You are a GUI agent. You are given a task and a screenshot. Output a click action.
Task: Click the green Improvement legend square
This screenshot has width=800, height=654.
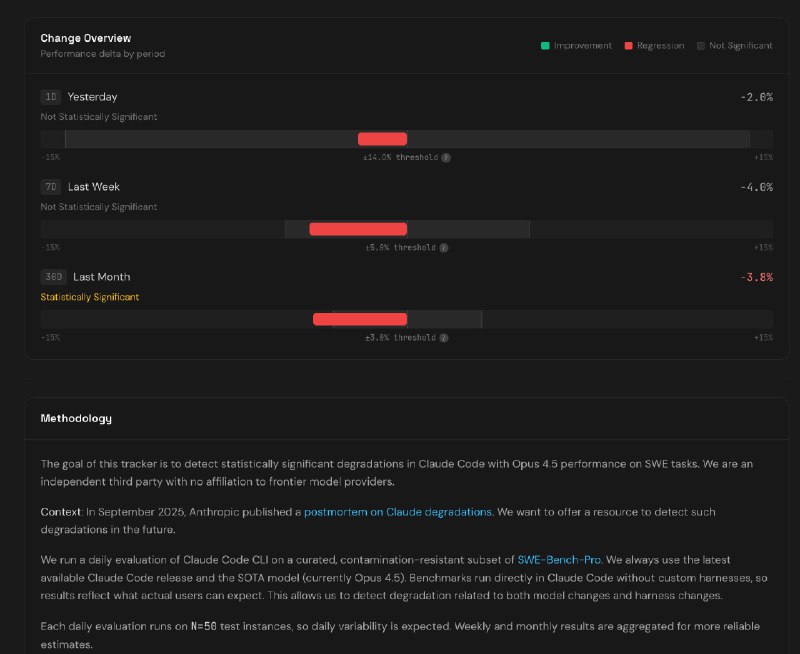pos(545,46)
